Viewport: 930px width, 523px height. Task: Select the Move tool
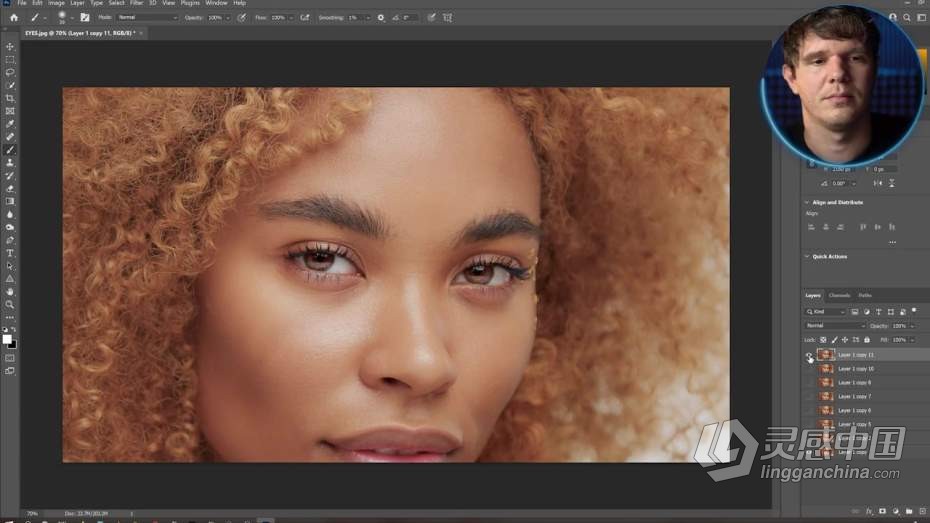point(10,47)
